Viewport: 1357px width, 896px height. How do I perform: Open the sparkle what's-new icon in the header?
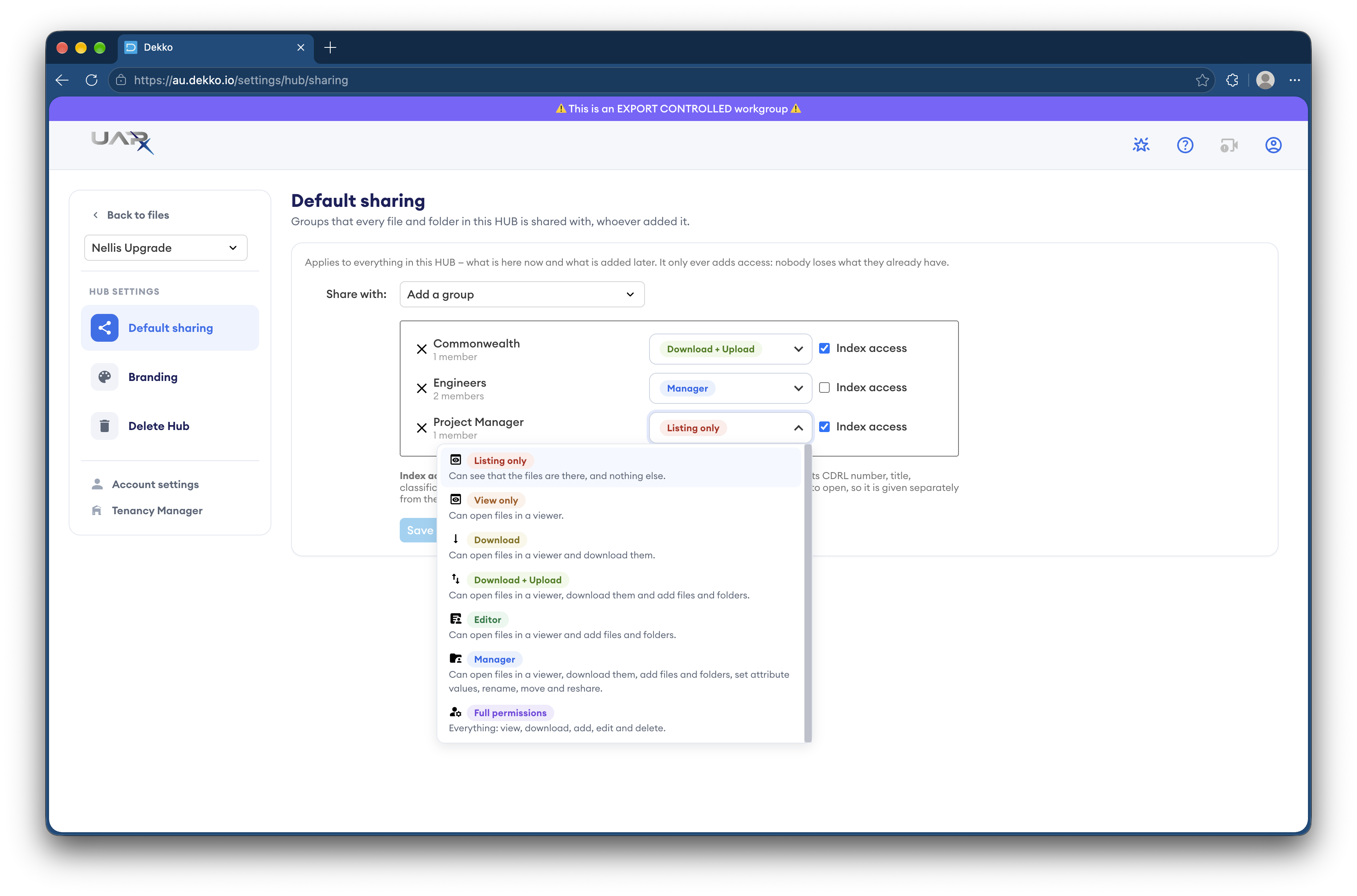tap(1140, 145)
